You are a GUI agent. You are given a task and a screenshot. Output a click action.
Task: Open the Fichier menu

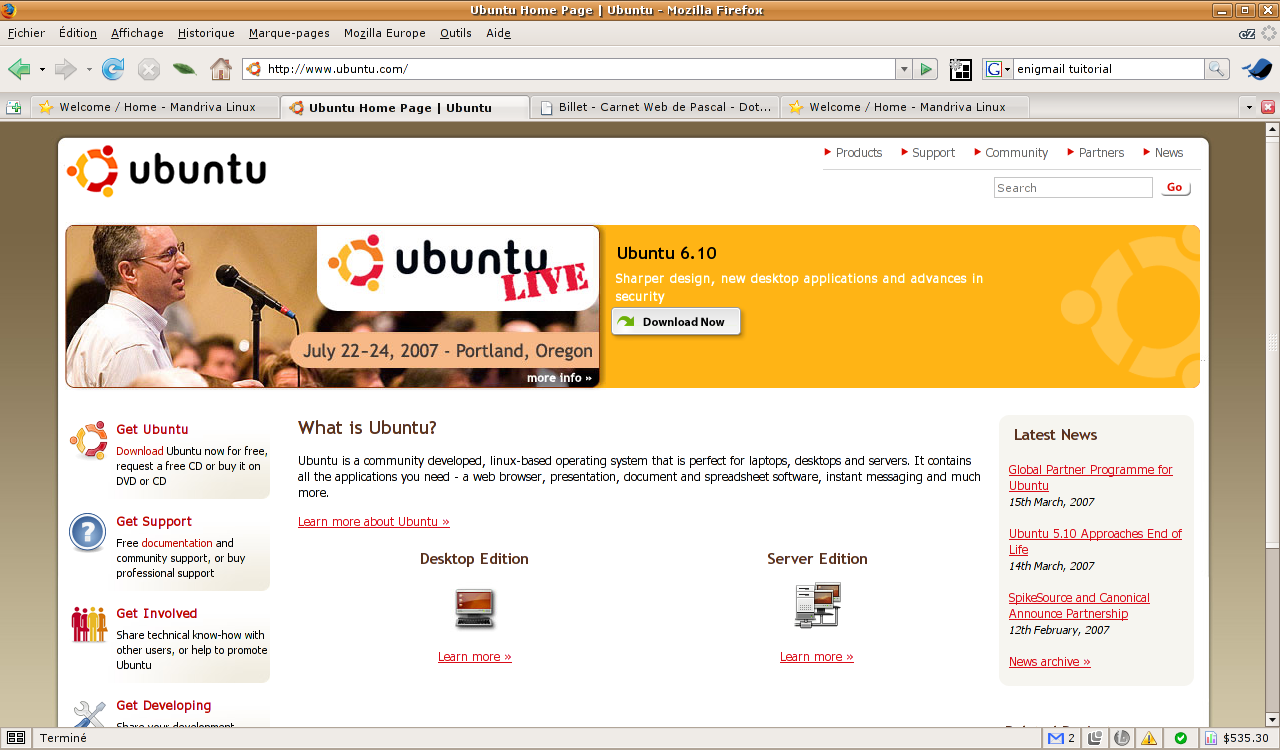click(x=26, y=33)
